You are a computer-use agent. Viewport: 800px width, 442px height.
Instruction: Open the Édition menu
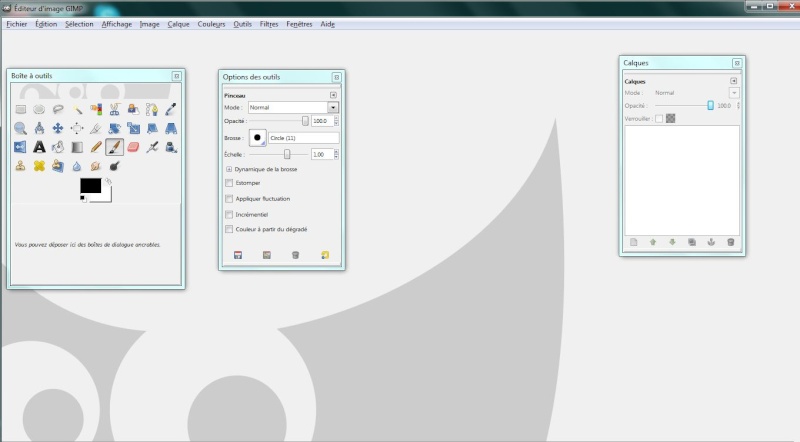click(46, 24)
